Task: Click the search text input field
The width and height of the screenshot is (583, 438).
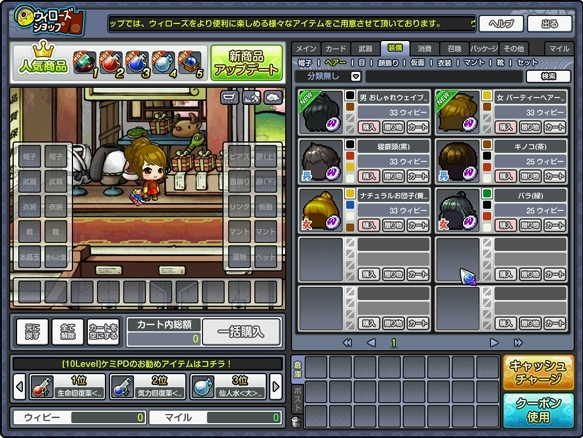Action: [x=444, y=76]
